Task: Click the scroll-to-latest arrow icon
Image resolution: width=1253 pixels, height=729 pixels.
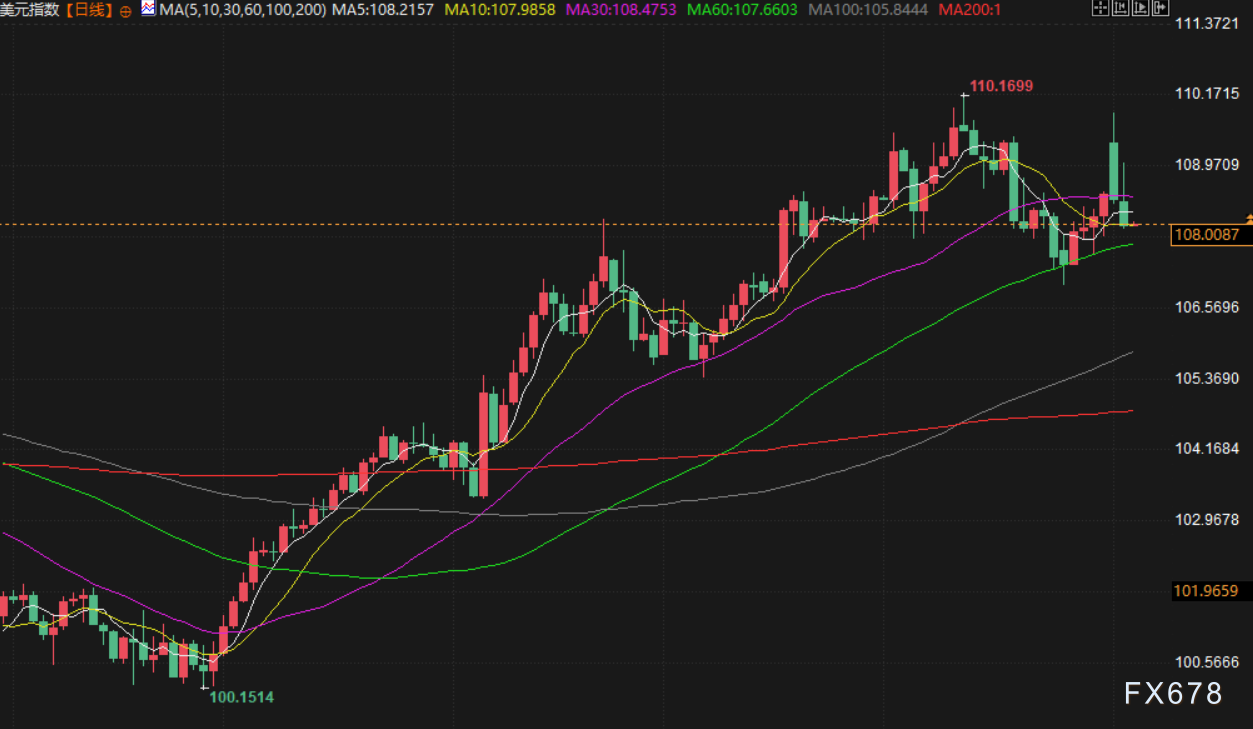Action: pyautogui.click(x=1159, y=9)
